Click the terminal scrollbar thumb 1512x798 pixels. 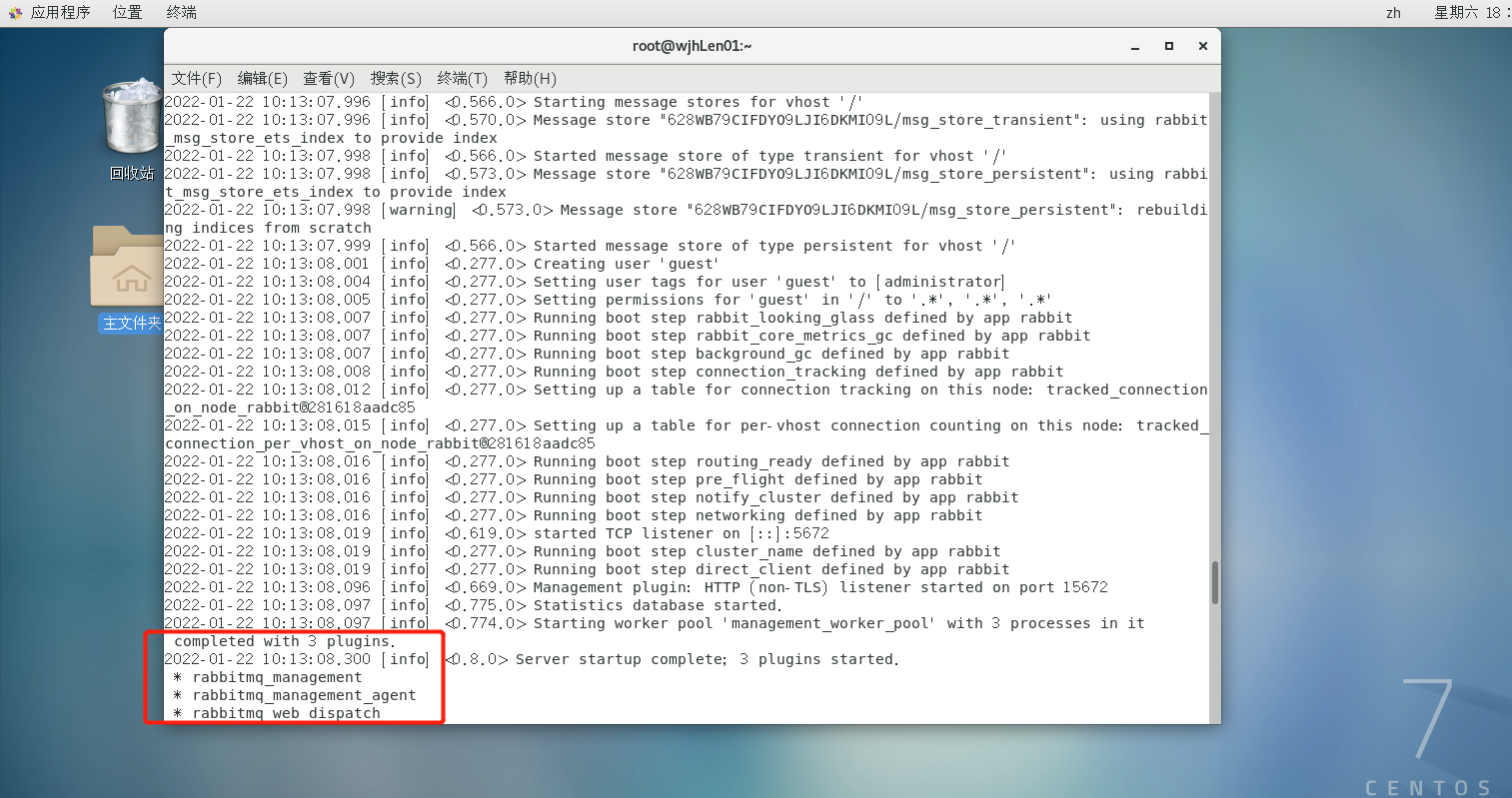click(x=1215, y=582)
